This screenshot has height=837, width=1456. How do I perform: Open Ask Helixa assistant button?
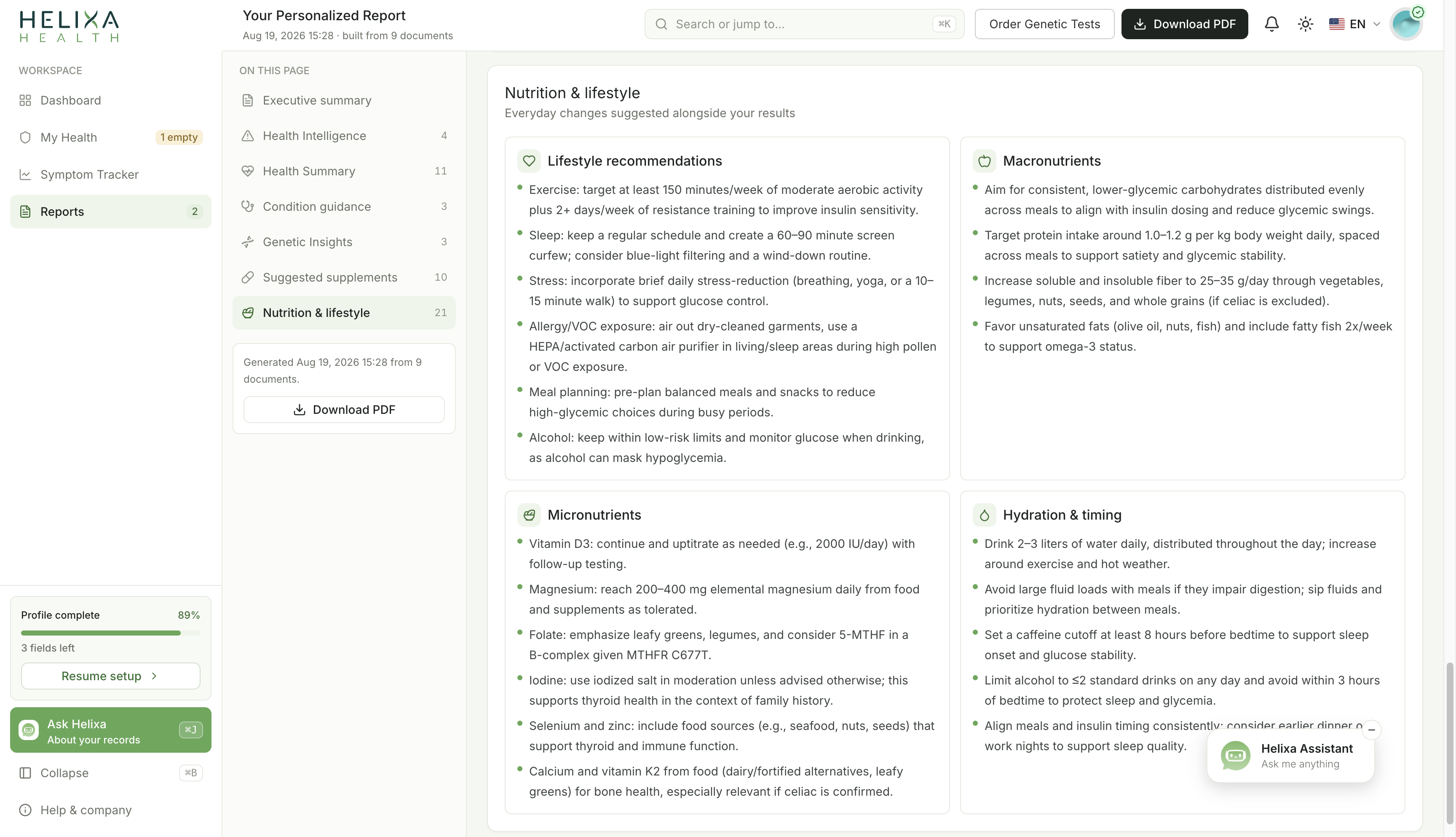110,730
